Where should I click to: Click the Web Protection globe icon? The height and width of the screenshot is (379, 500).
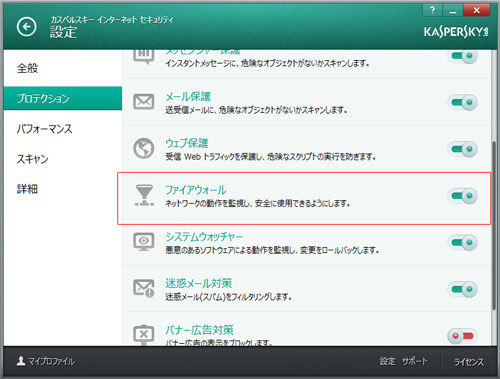144,148
